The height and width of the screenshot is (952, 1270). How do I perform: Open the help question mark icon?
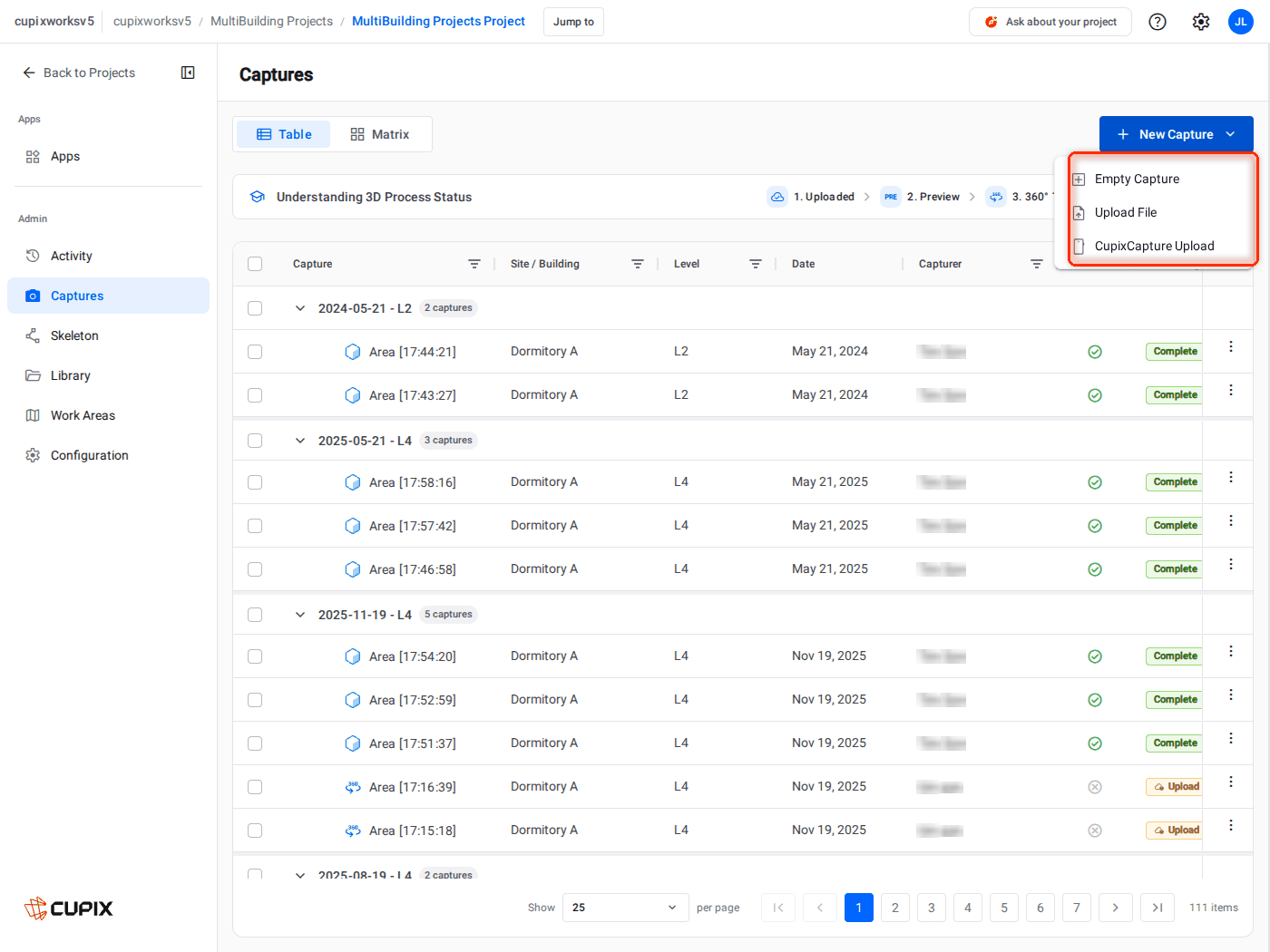1158,22
